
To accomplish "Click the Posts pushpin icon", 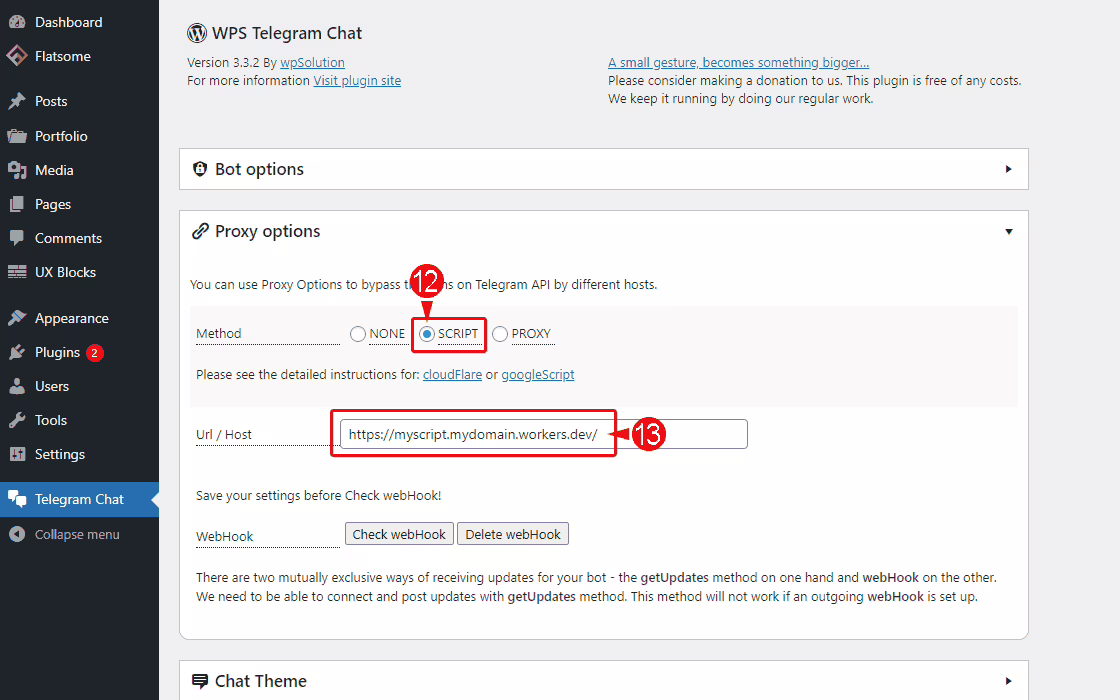I will click(x=17, y=101).
